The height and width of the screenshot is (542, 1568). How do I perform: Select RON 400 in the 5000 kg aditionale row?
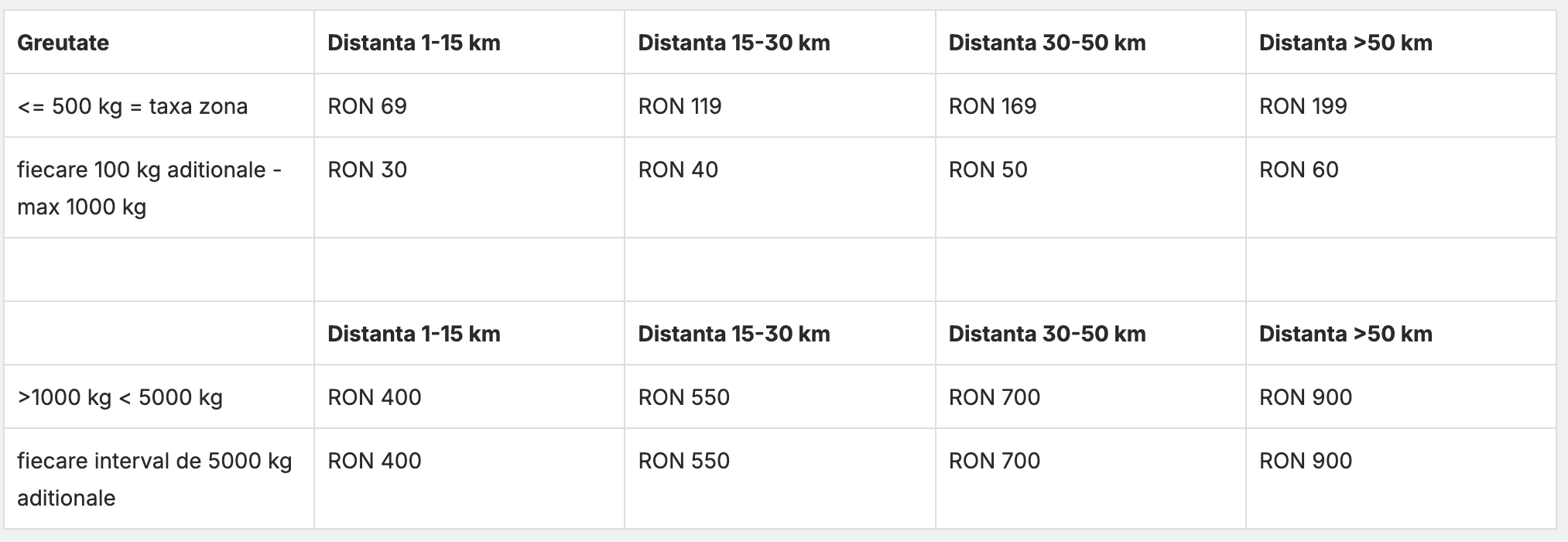tap(375, 461)
